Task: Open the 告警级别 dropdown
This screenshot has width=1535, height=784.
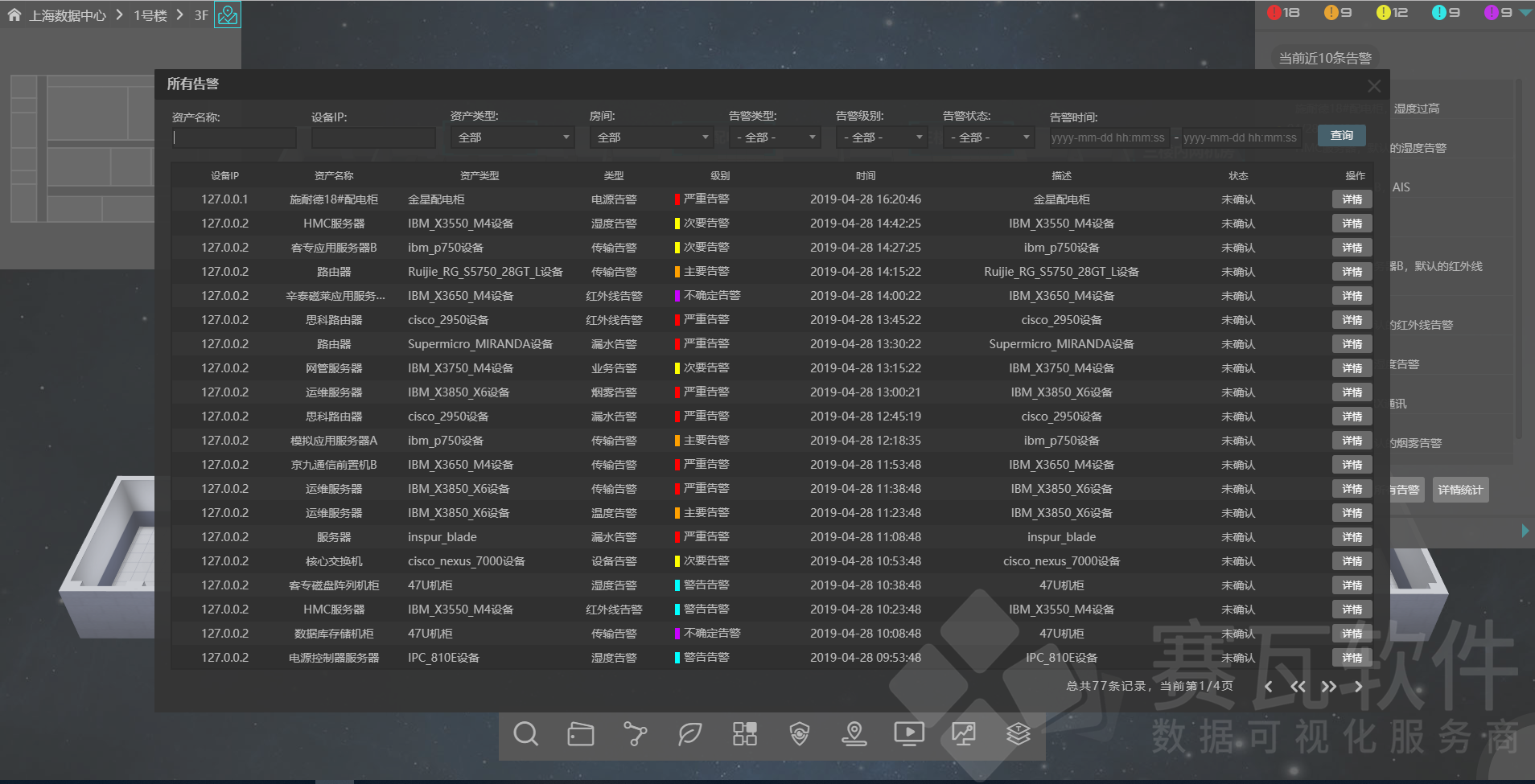Action: point(882,137)
